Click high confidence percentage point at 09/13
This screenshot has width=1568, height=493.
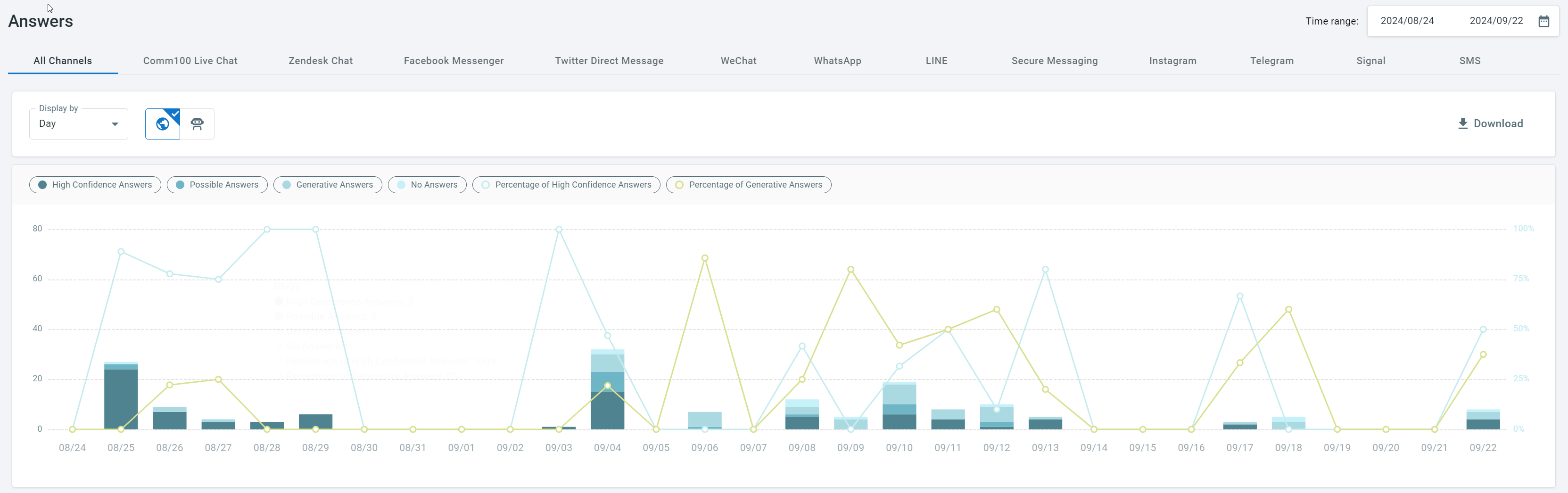tap(1045, 270)
